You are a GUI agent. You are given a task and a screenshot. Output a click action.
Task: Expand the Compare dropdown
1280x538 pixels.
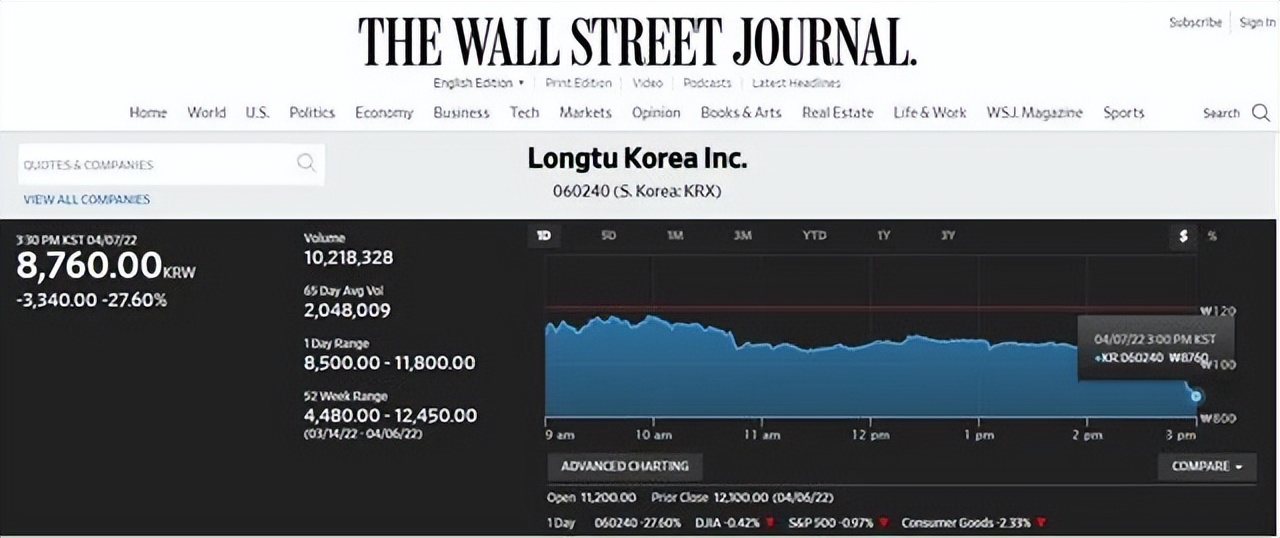(1207, 466)
